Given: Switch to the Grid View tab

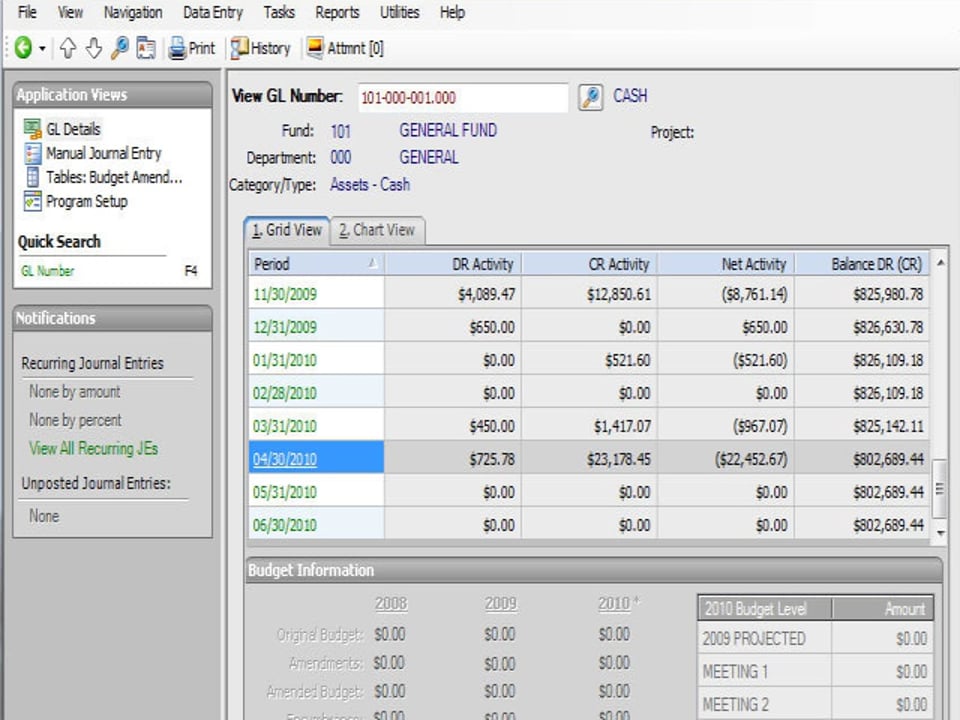Looking at the screenshot, I should click(x=287, y=230).
